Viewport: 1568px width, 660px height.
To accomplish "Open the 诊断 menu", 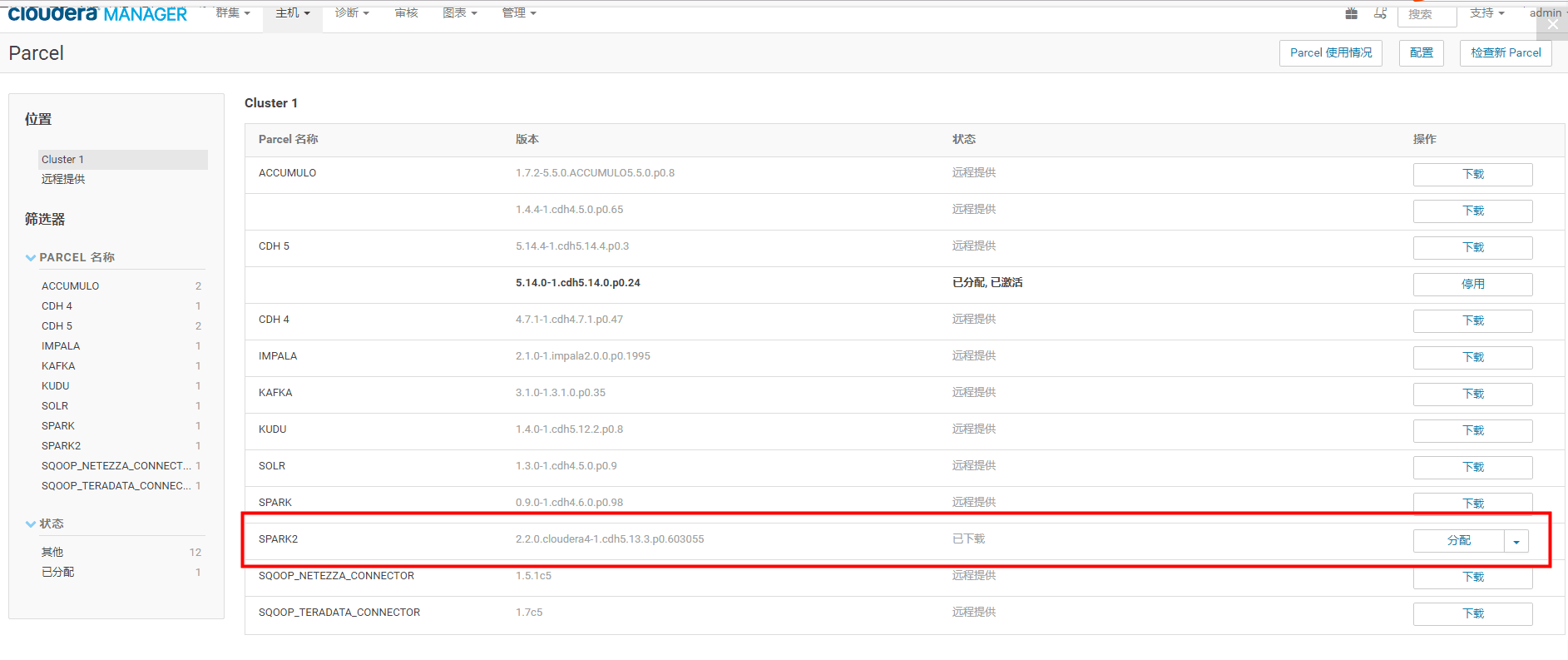I will 352,12.
